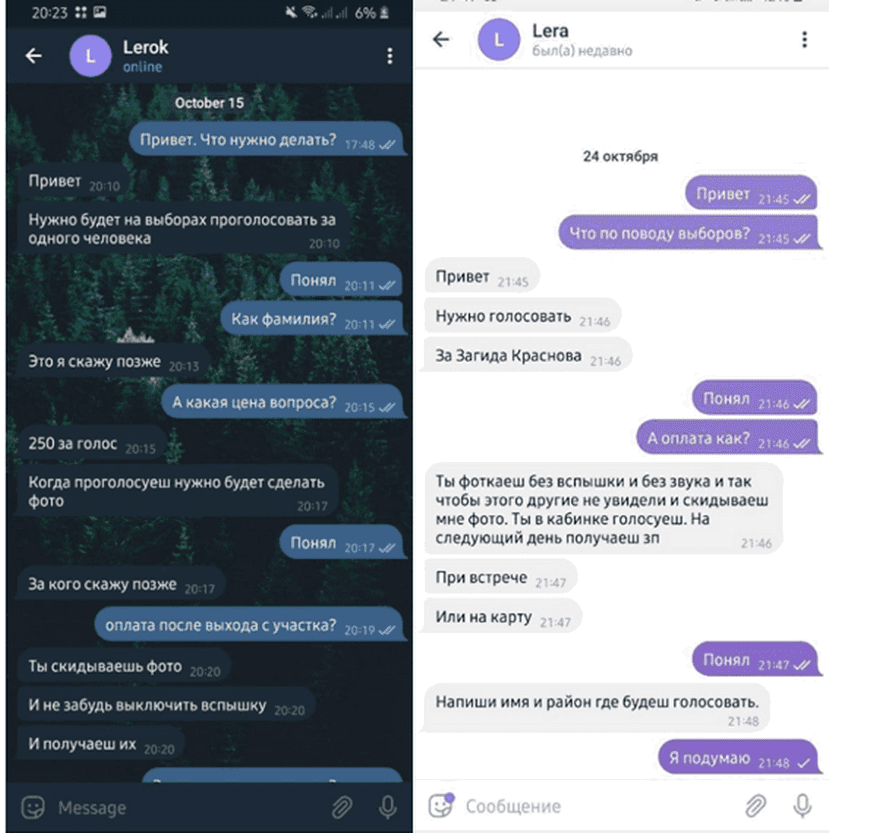Open Lera profile avatar
The image size is (883, 833).
[498, 39]
